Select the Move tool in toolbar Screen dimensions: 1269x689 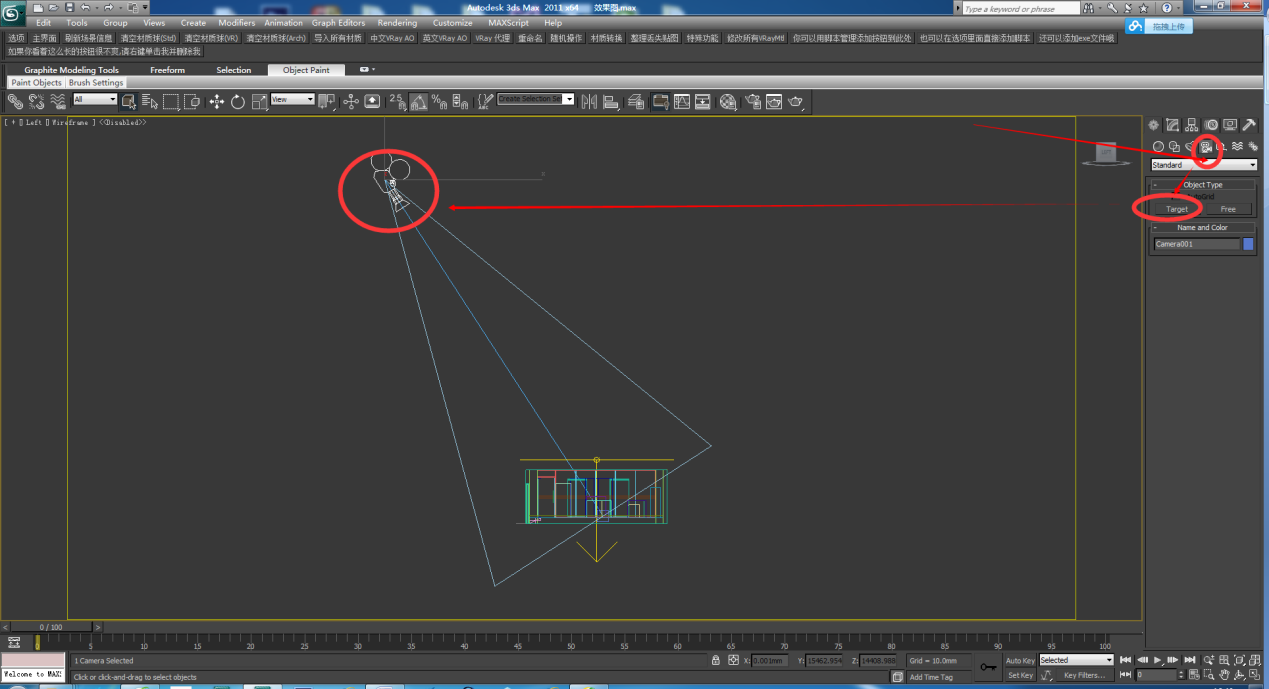coord(216,101)
